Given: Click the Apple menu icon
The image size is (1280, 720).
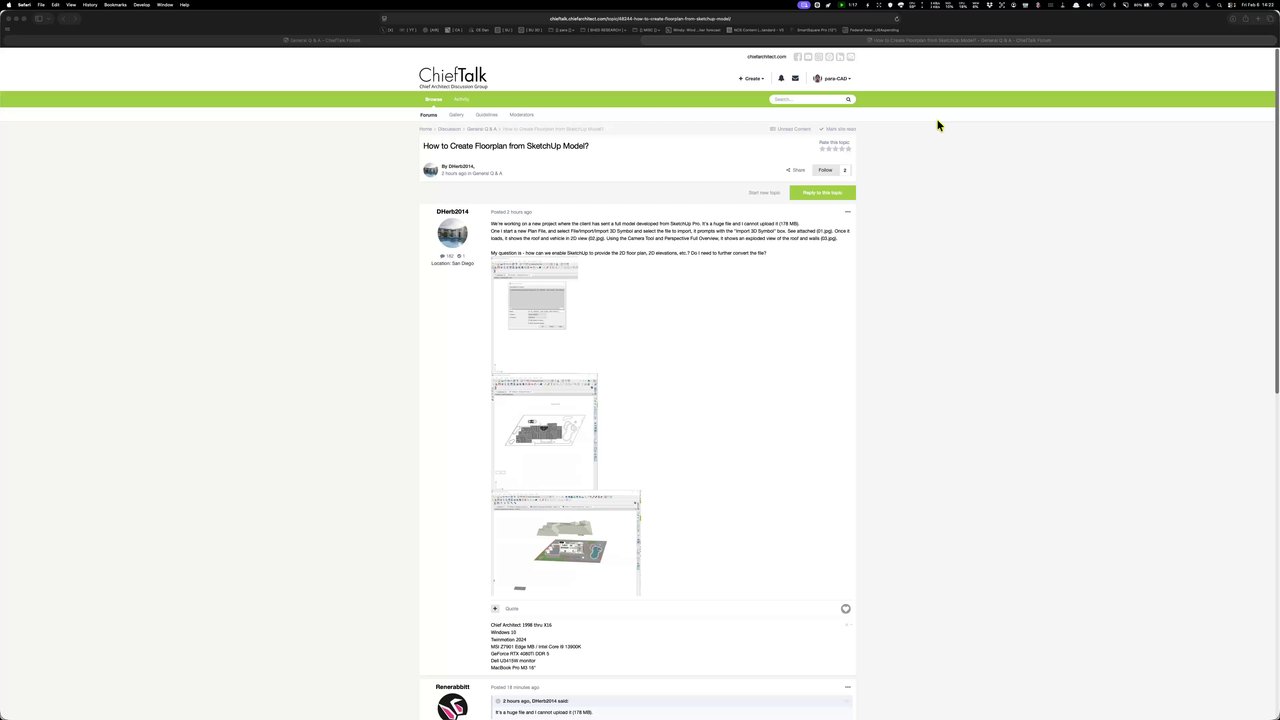Looking at the screenshot, I should 8,4.
